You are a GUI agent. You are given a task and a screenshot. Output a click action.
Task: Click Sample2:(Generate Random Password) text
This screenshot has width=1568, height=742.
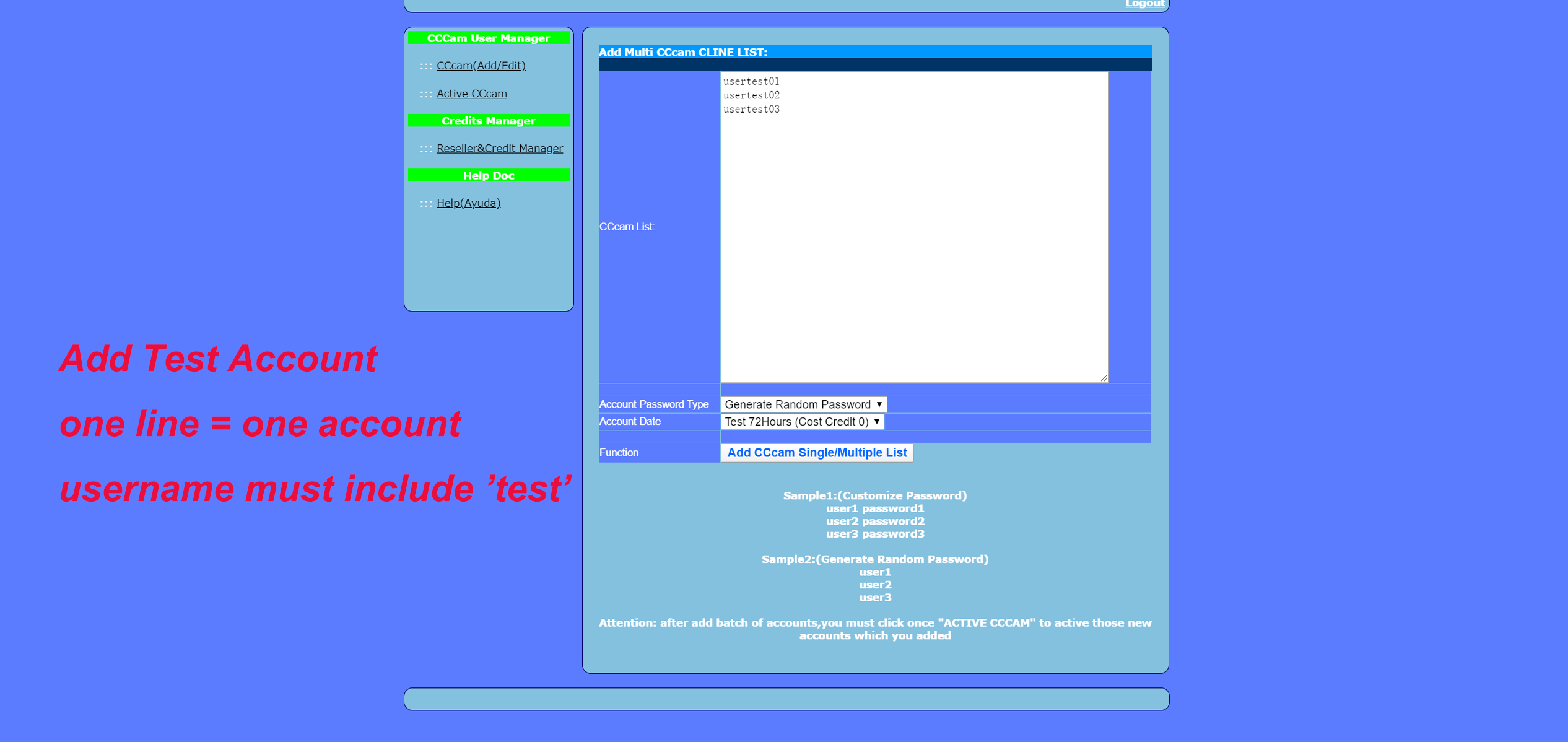pos(874,559)
